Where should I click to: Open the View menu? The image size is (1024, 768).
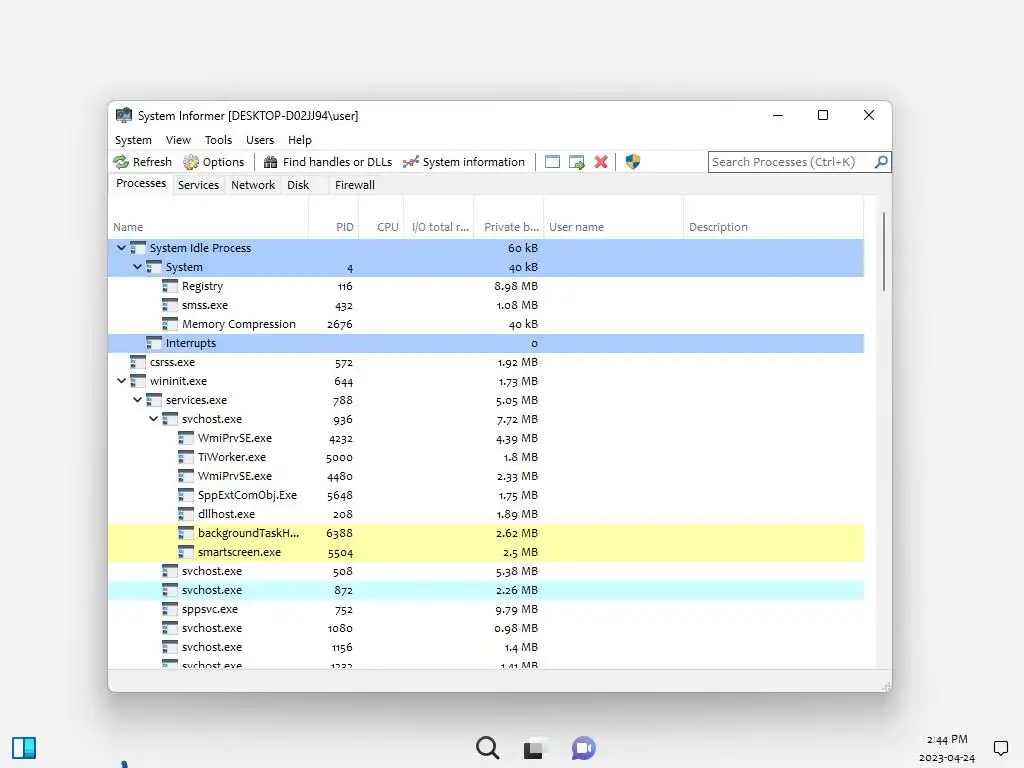(178, 140)
